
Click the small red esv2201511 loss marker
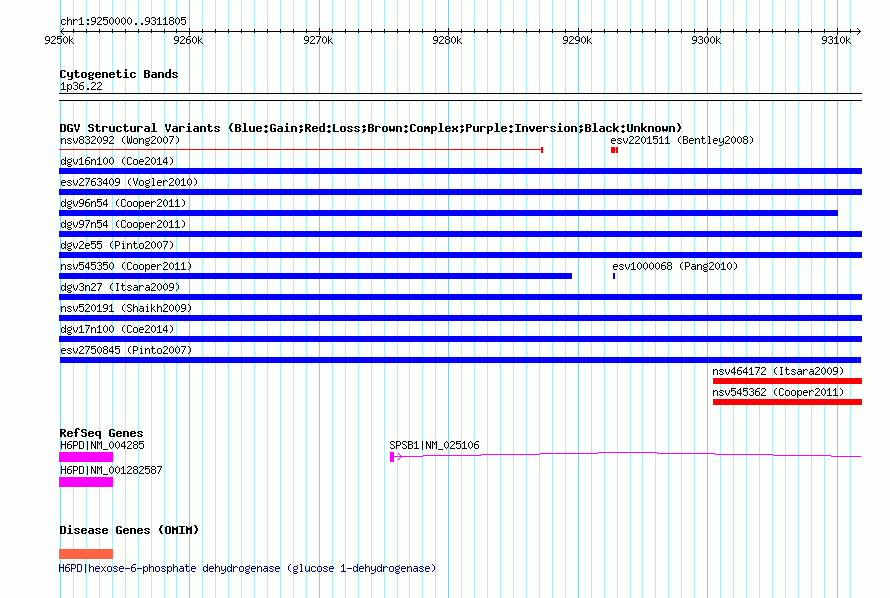click(x=614, y=150)
